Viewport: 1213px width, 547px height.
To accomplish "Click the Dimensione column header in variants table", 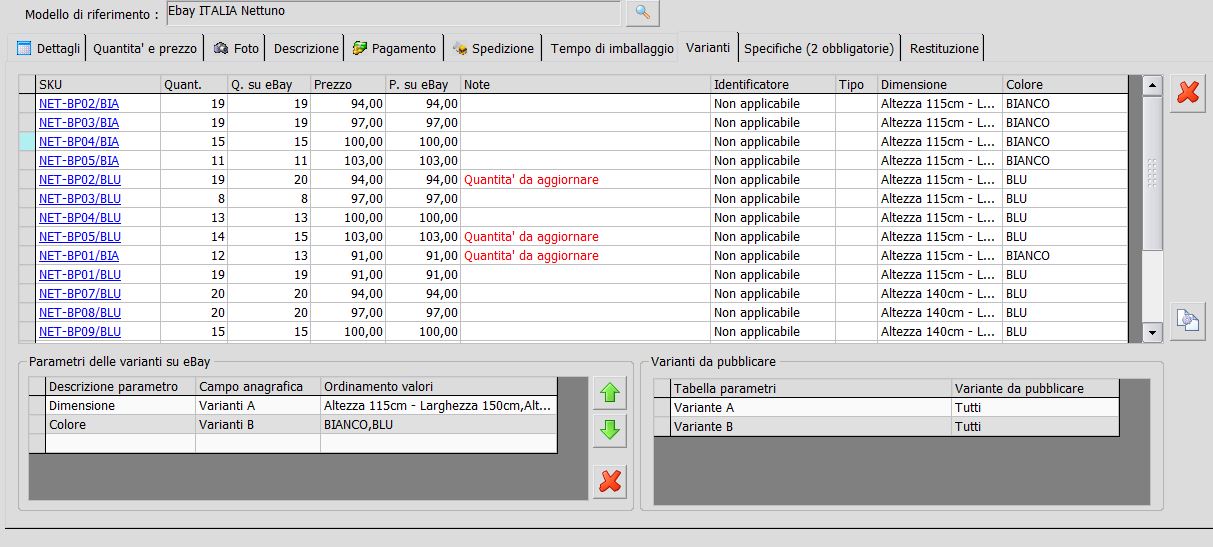I will (940, 84).
